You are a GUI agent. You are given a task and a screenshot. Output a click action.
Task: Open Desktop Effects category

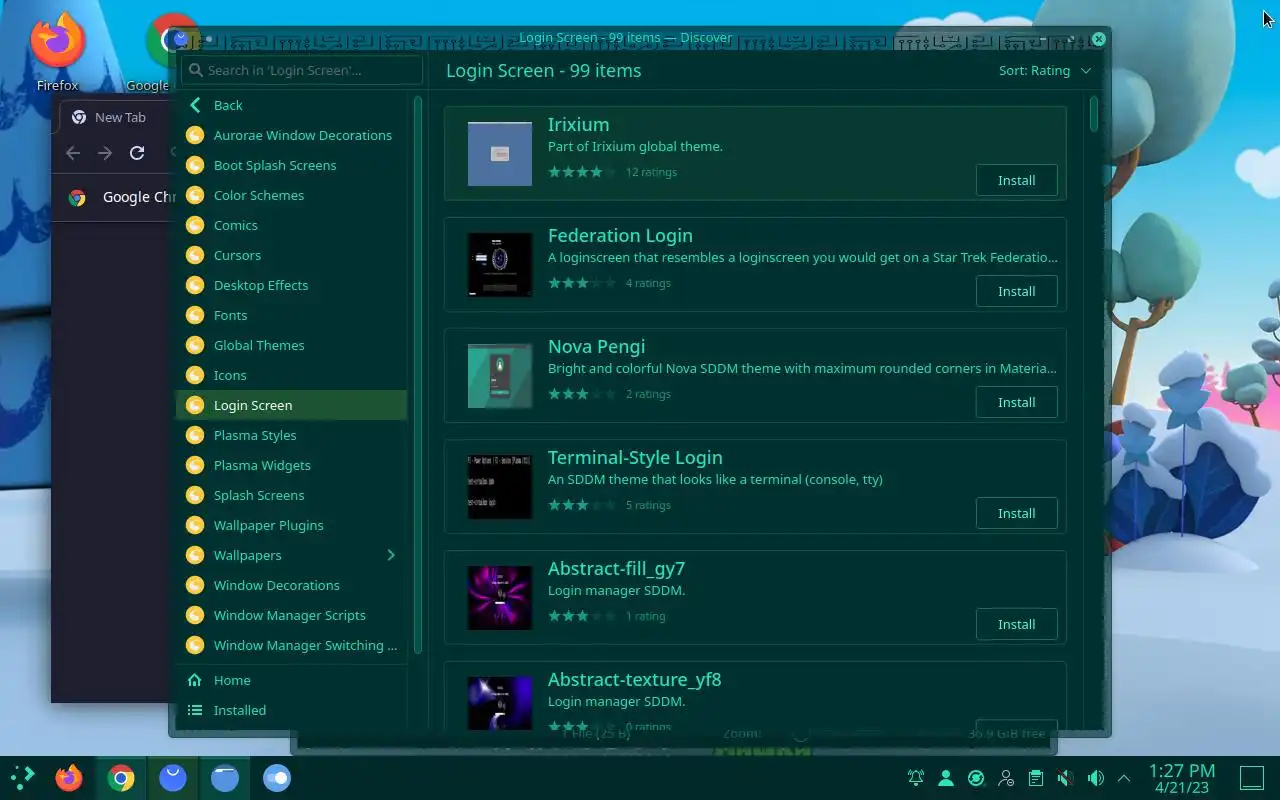[x=291, y=285]
